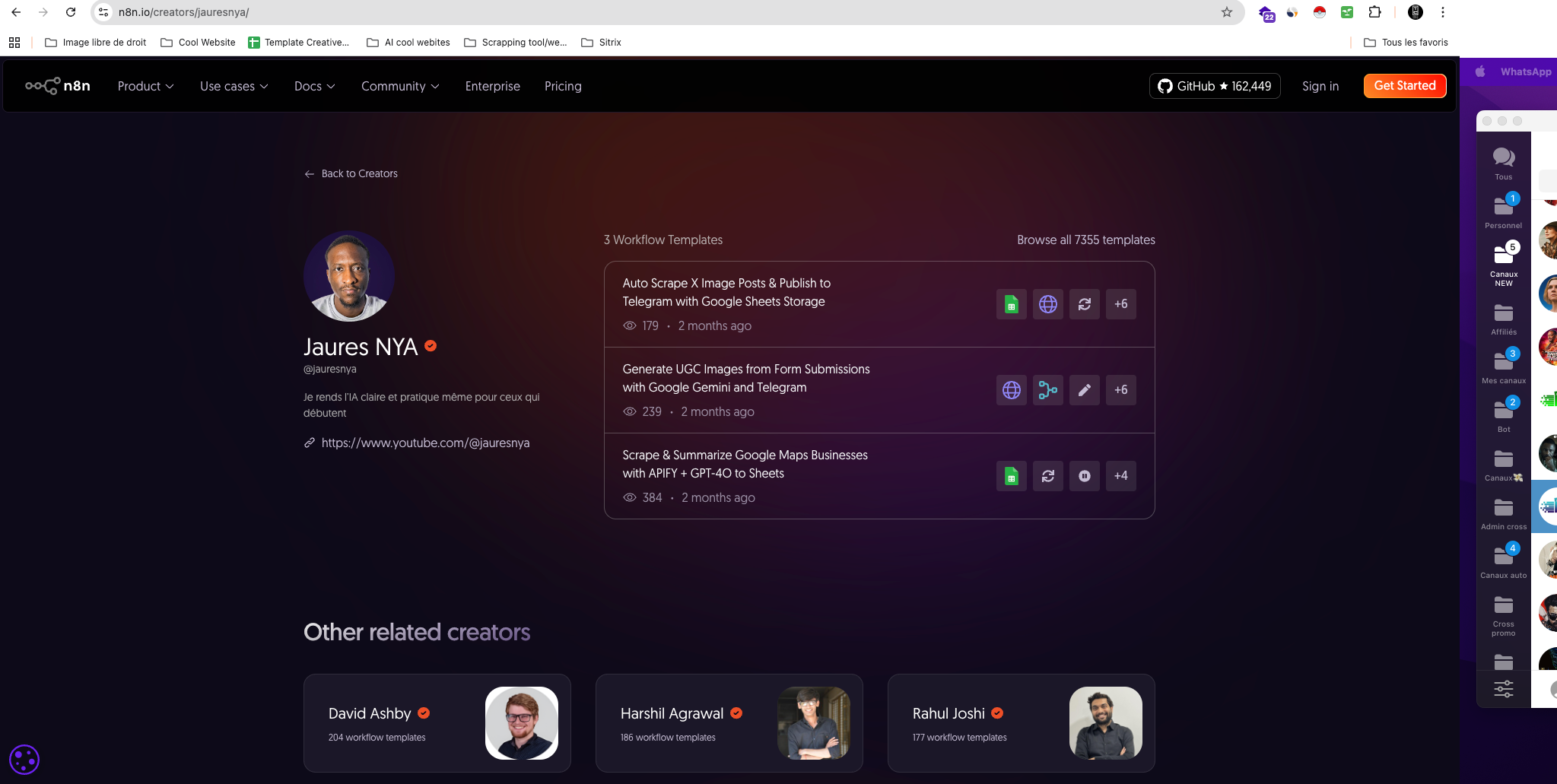Open the Chrome apps grid icon
This screenshot has height=784, width=1557.
(14, 43)
